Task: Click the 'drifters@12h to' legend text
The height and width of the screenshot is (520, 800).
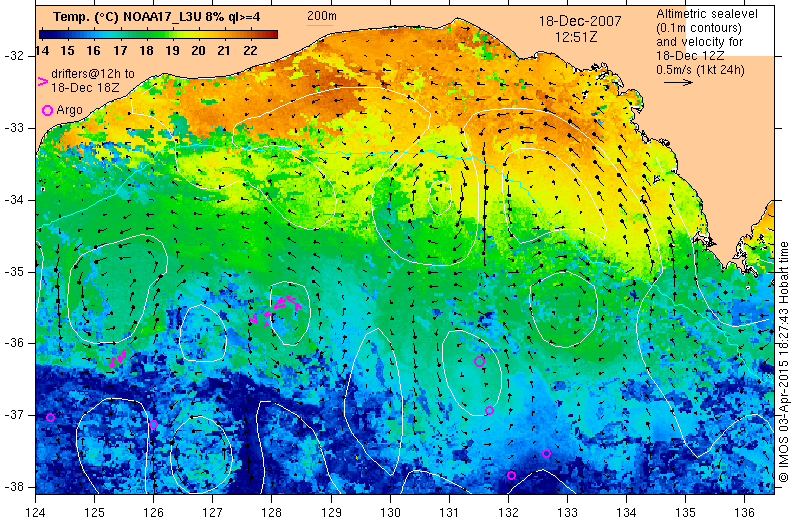Action: 93,74
